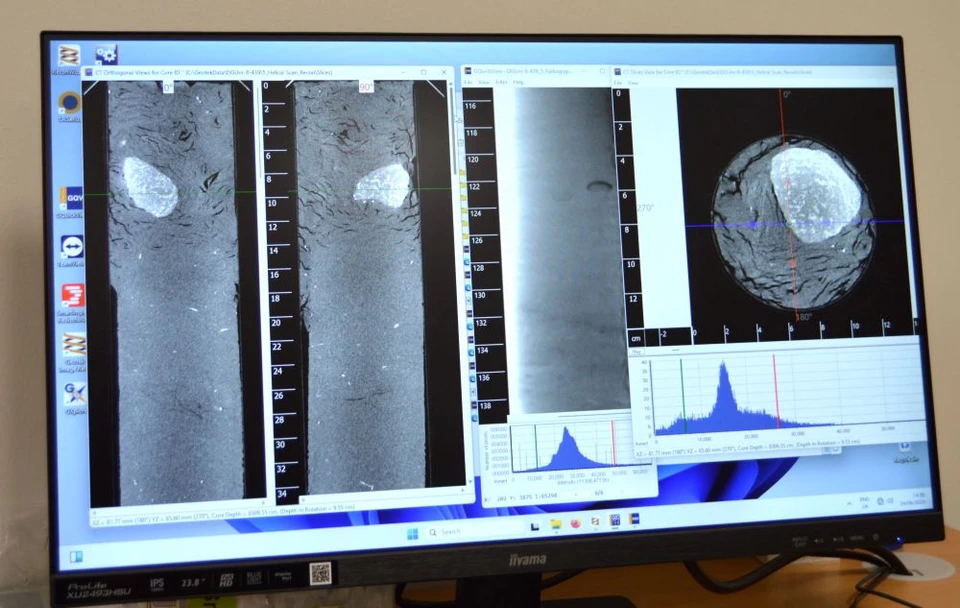
Task: Click Reset under the CT Slices histogram
Action: pyautogui.click(x=641, y=443)
